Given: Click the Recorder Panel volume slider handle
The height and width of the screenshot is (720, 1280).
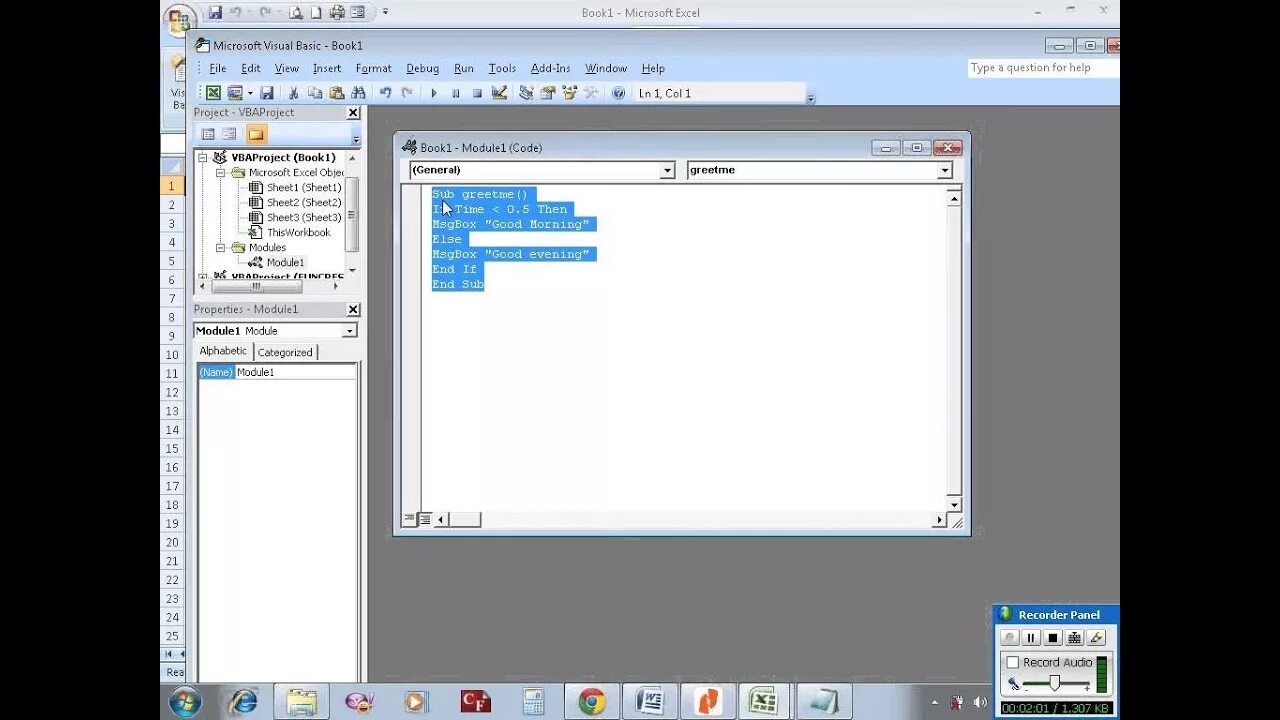Looking at the screenshot, I should 1054,683.
